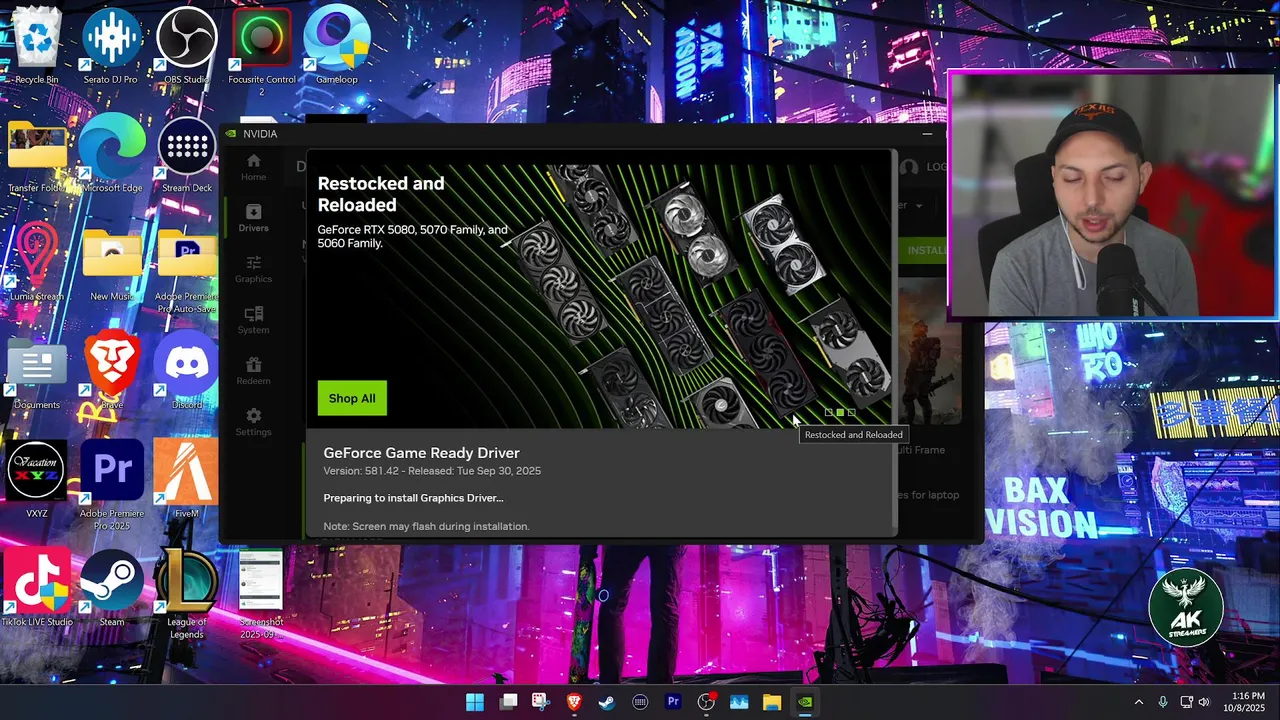Select the Transfer Folder desktop icon
This screenshot has width=1280, height=720.
tap(36, 156)
